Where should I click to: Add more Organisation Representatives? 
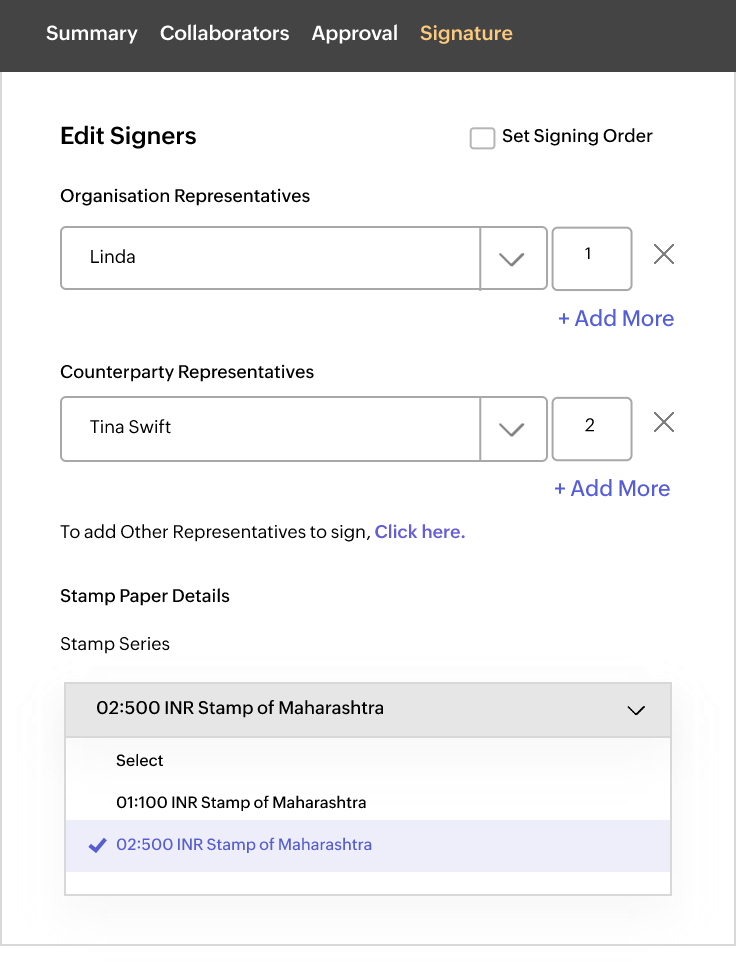click(x=616, y=319)
